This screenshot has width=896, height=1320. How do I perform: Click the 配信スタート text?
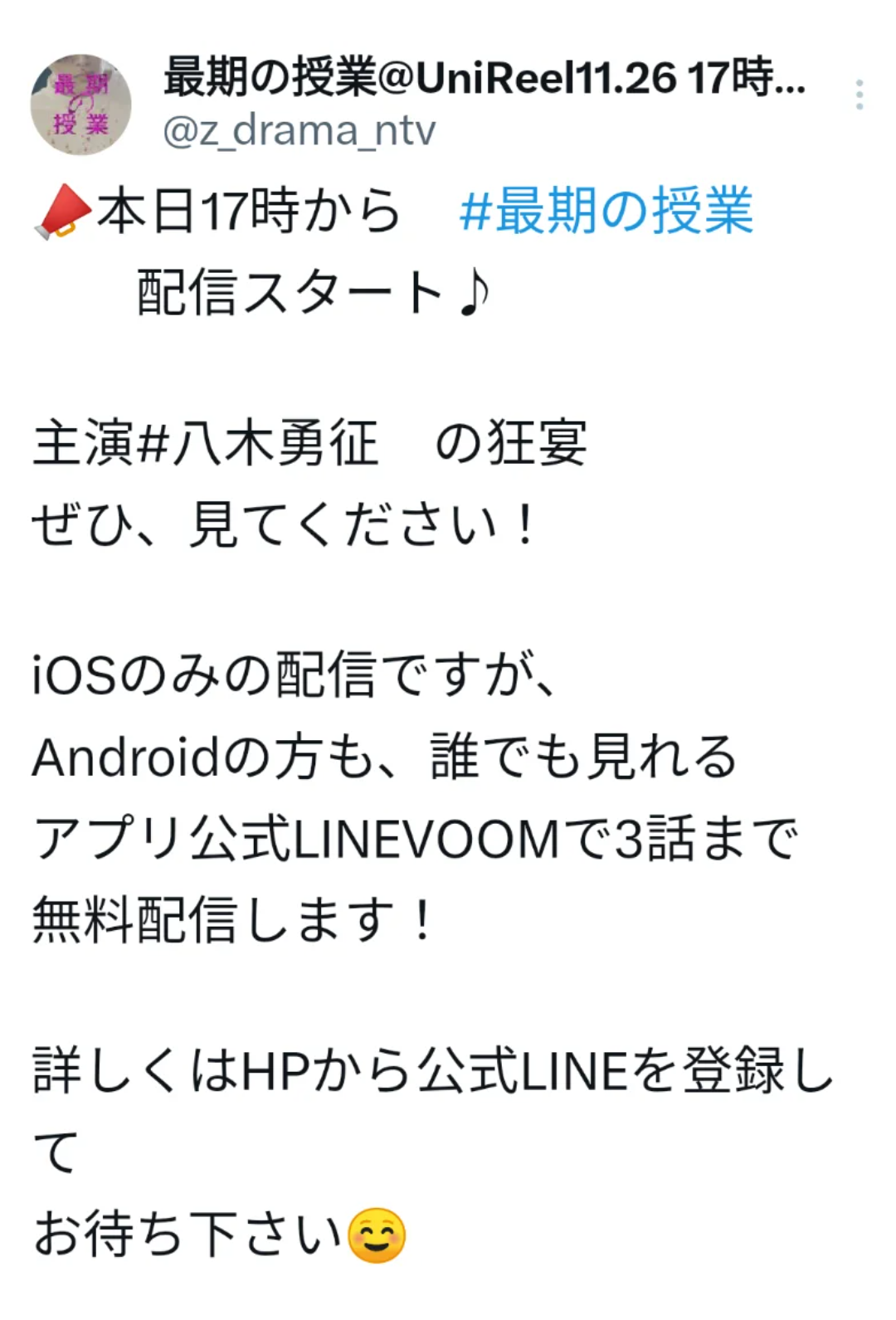click(x=291, y=293)
